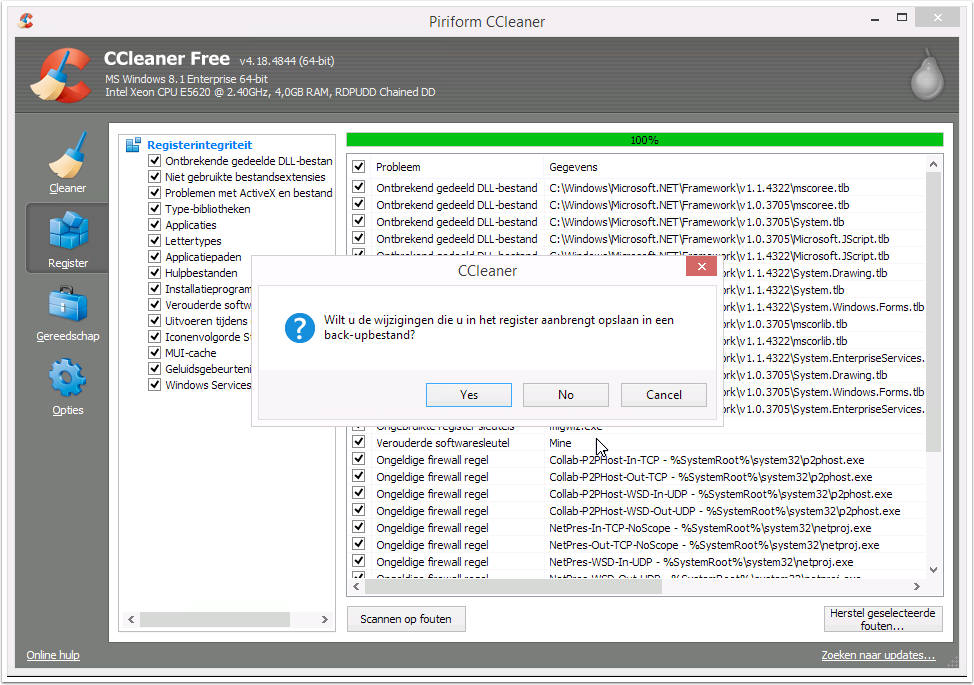Toggle the Windows Services checkbox
The height and width of the screenshot is (685, 974).
[x=155, y=385]
